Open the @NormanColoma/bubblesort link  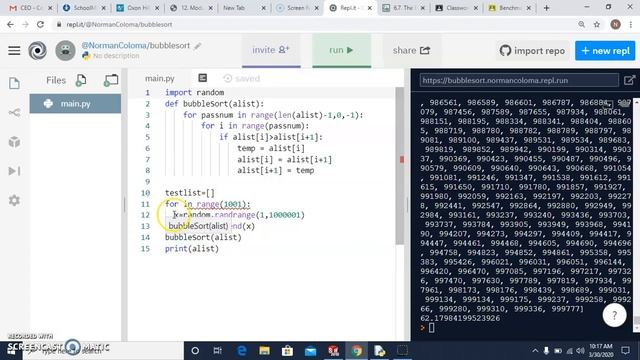pos(136,45)
